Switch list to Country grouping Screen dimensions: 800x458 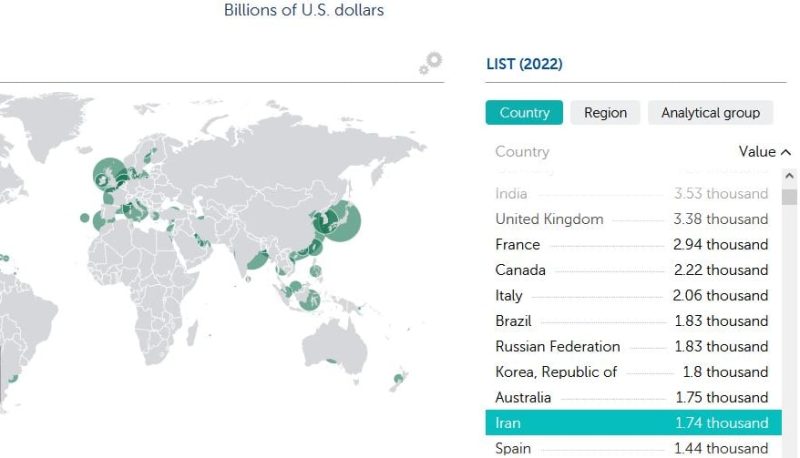524,113
